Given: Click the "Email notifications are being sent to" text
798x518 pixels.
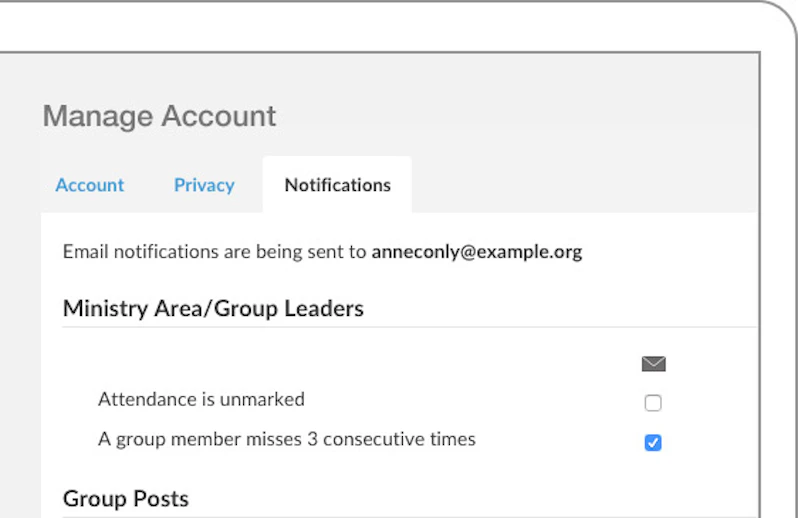Looking at the screenshot, I should point(214,252).
